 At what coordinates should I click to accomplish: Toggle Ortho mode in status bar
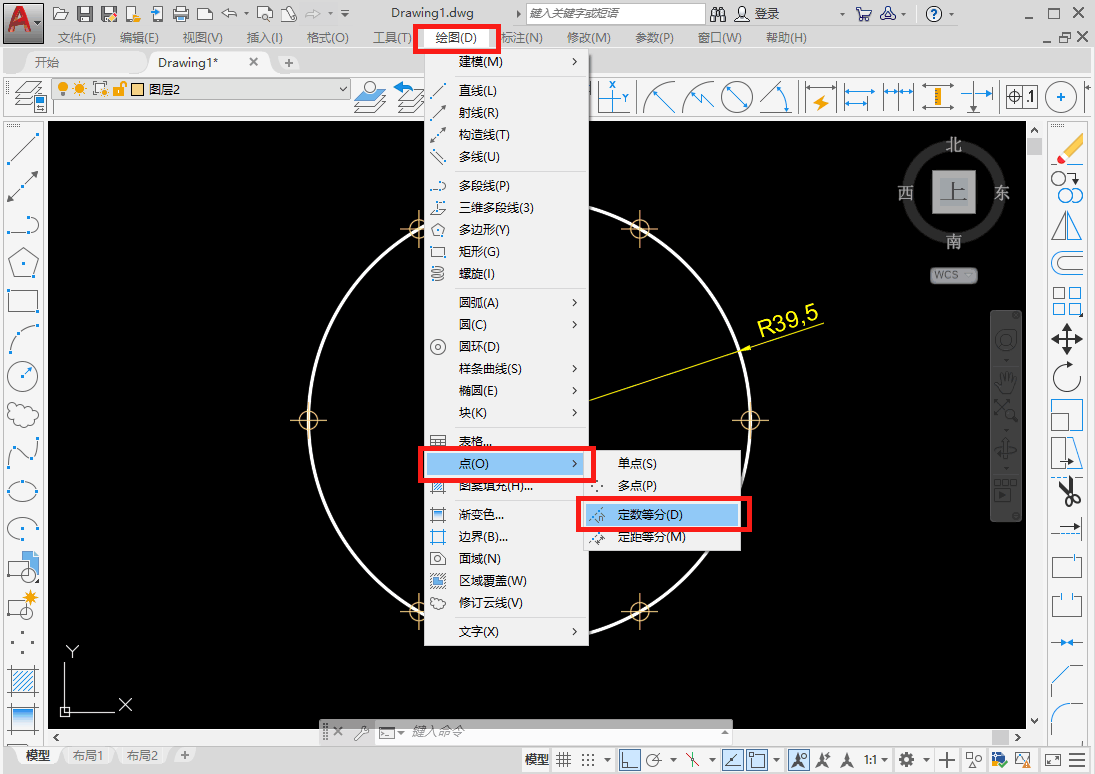tap(629, 760)
